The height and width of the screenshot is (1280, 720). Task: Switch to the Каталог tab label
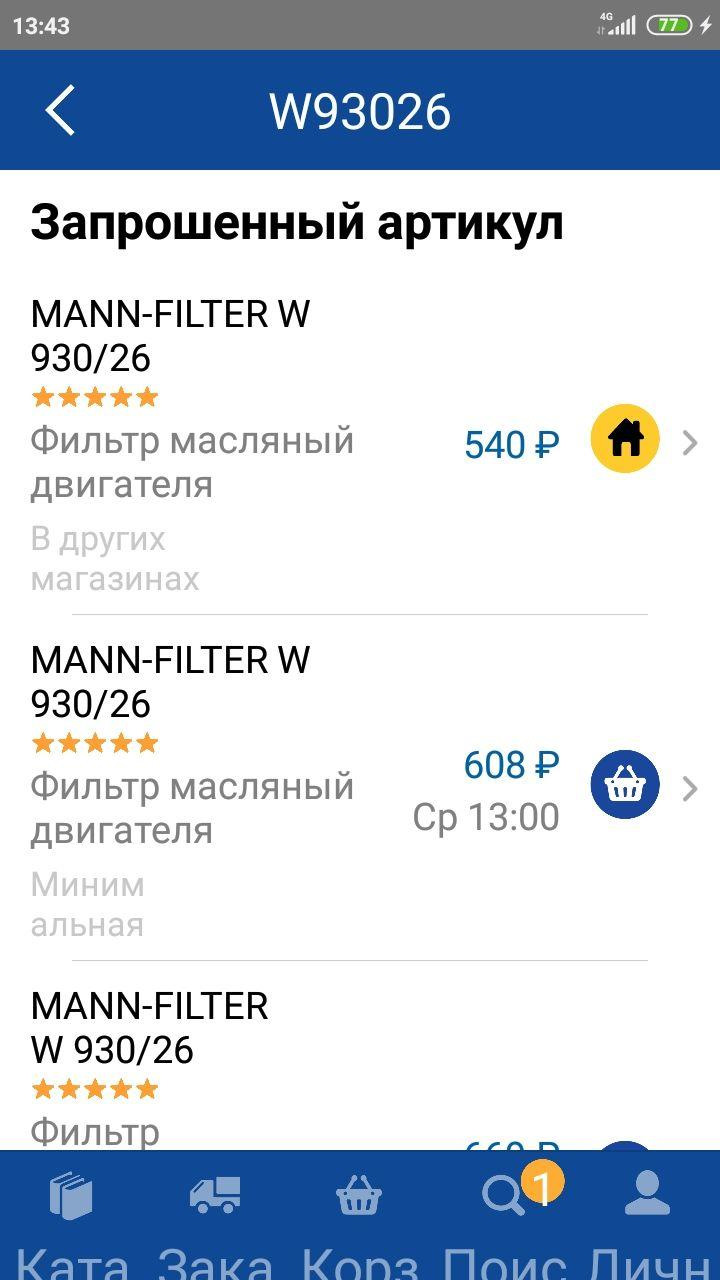[x=72, y=1262]
